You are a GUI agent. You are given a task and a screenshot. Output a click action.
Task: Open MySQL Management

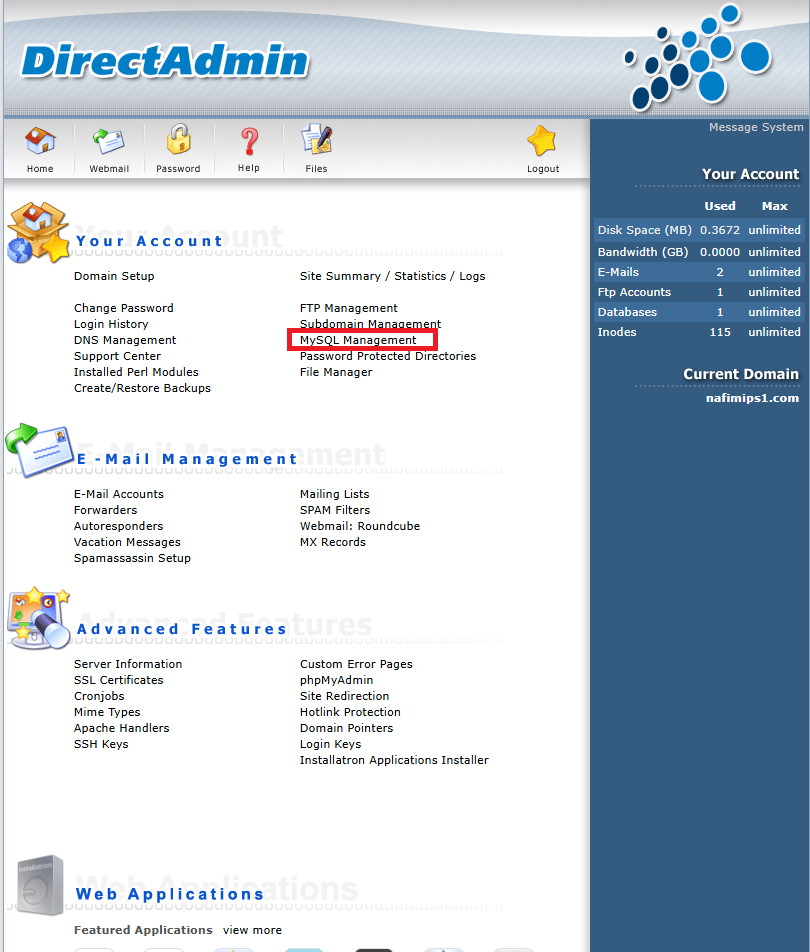pyautogui.click(x=358, y=340)
